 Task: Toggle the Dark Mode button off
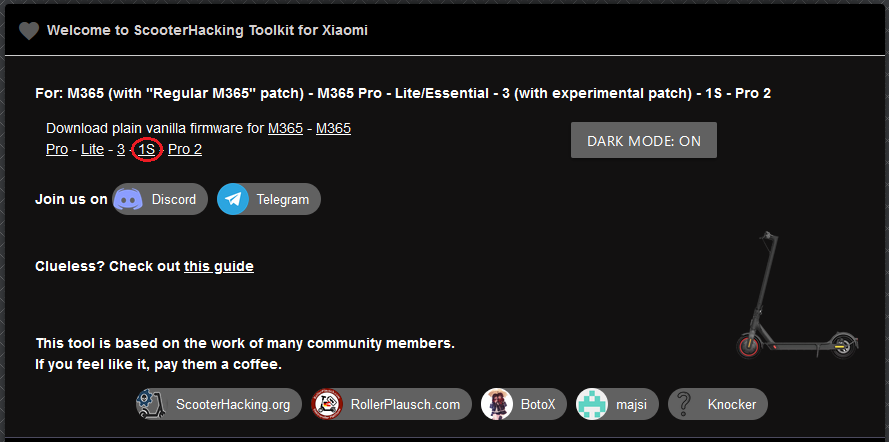point(644,141)
